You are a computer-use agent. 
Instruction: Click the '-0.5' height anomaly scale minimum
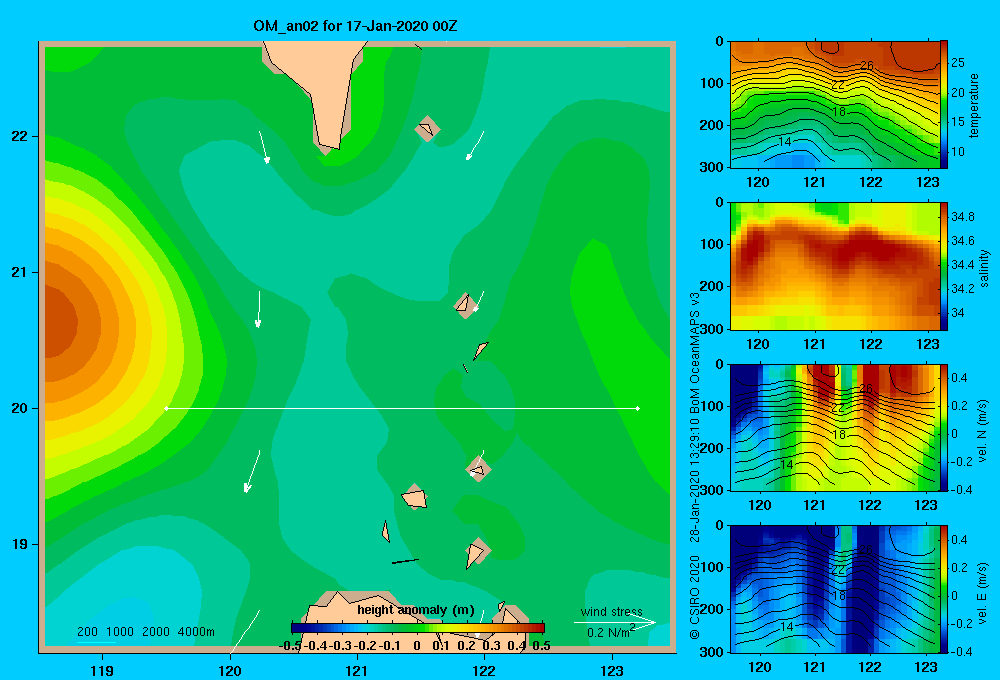[290, 646]
